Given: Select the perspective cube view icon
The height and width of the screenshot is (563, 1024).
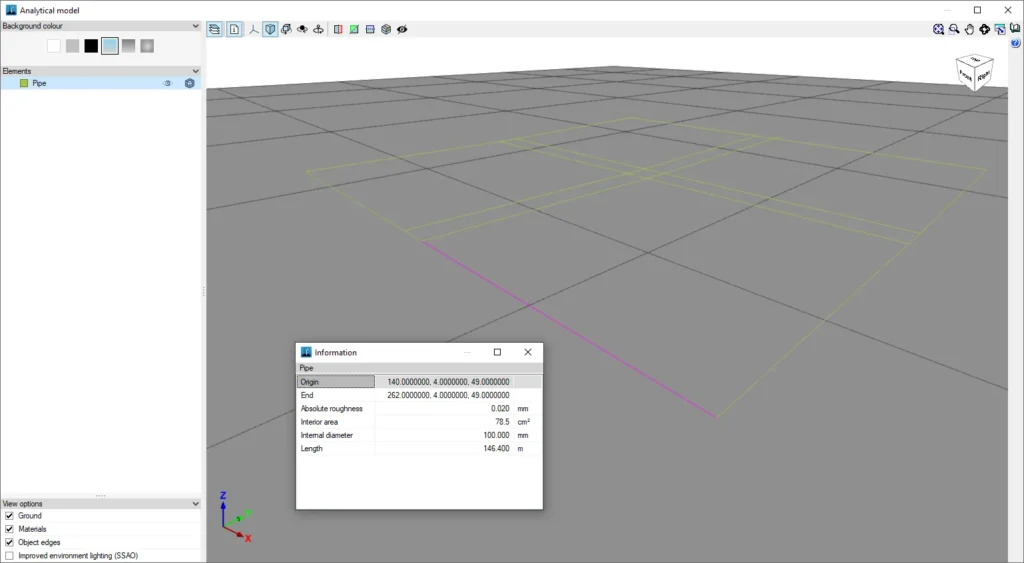Looking at the screenshot, I should (270, 29).
